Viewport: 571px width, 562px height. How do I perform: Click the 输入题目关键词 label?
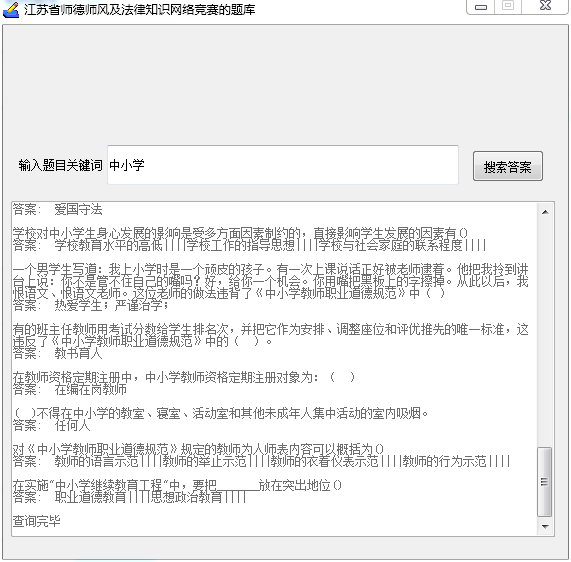(x=60, y=165)
